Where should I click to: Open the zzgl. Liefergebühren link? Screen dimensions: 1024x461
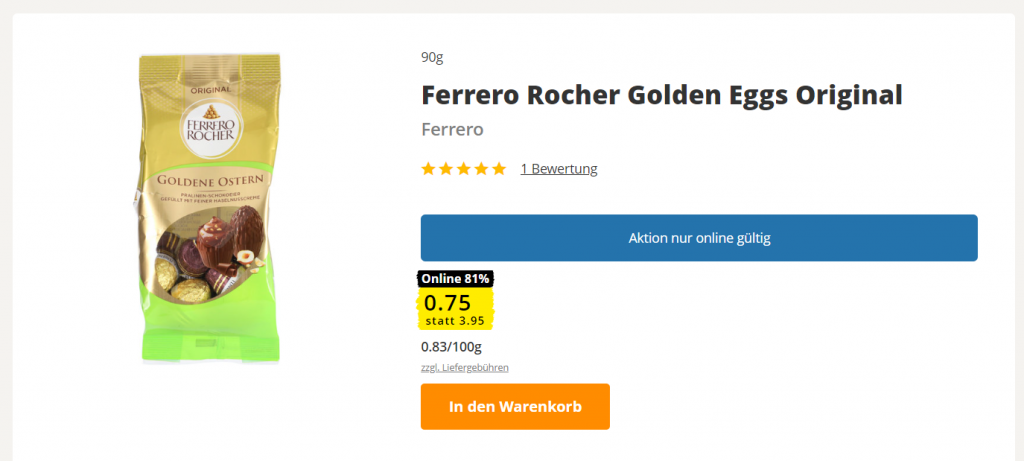[x=464, y=368]
